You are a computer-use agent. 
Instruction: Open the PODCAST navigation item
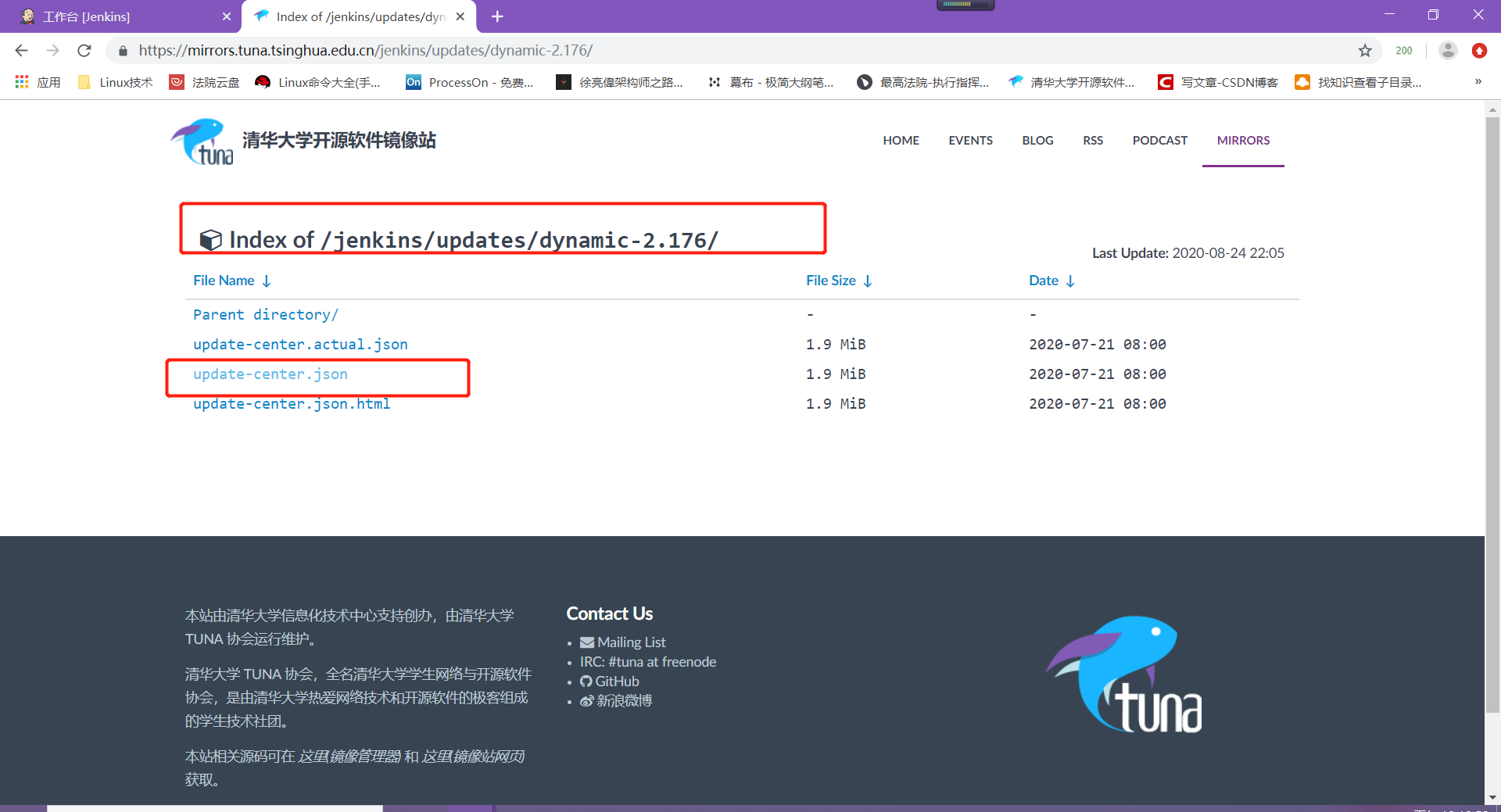[1159, 141]
